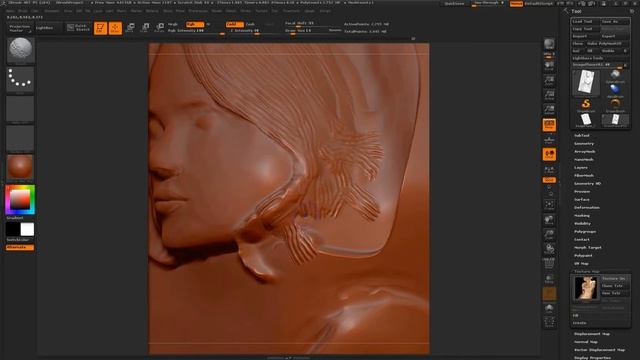The width and height of the screenshot is (640, 360).
Task: Expand the SubTool subpalette
Action: click(582, 136)
